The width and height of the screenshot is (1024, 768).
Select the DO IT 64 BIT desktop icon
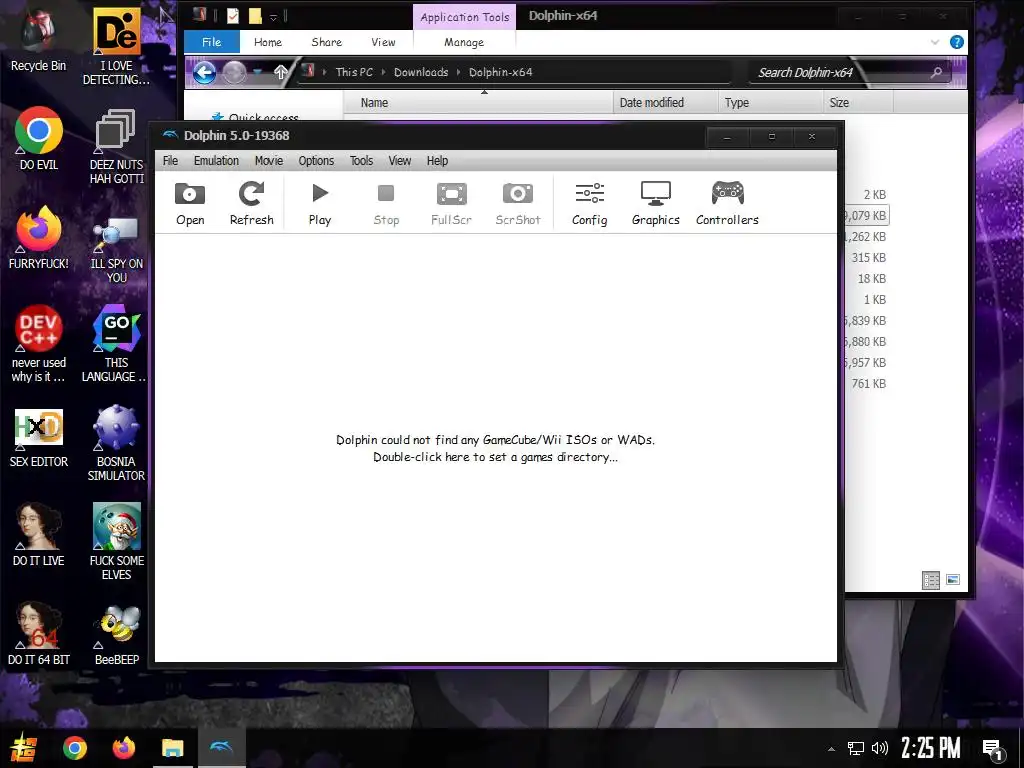click(39, 633)
